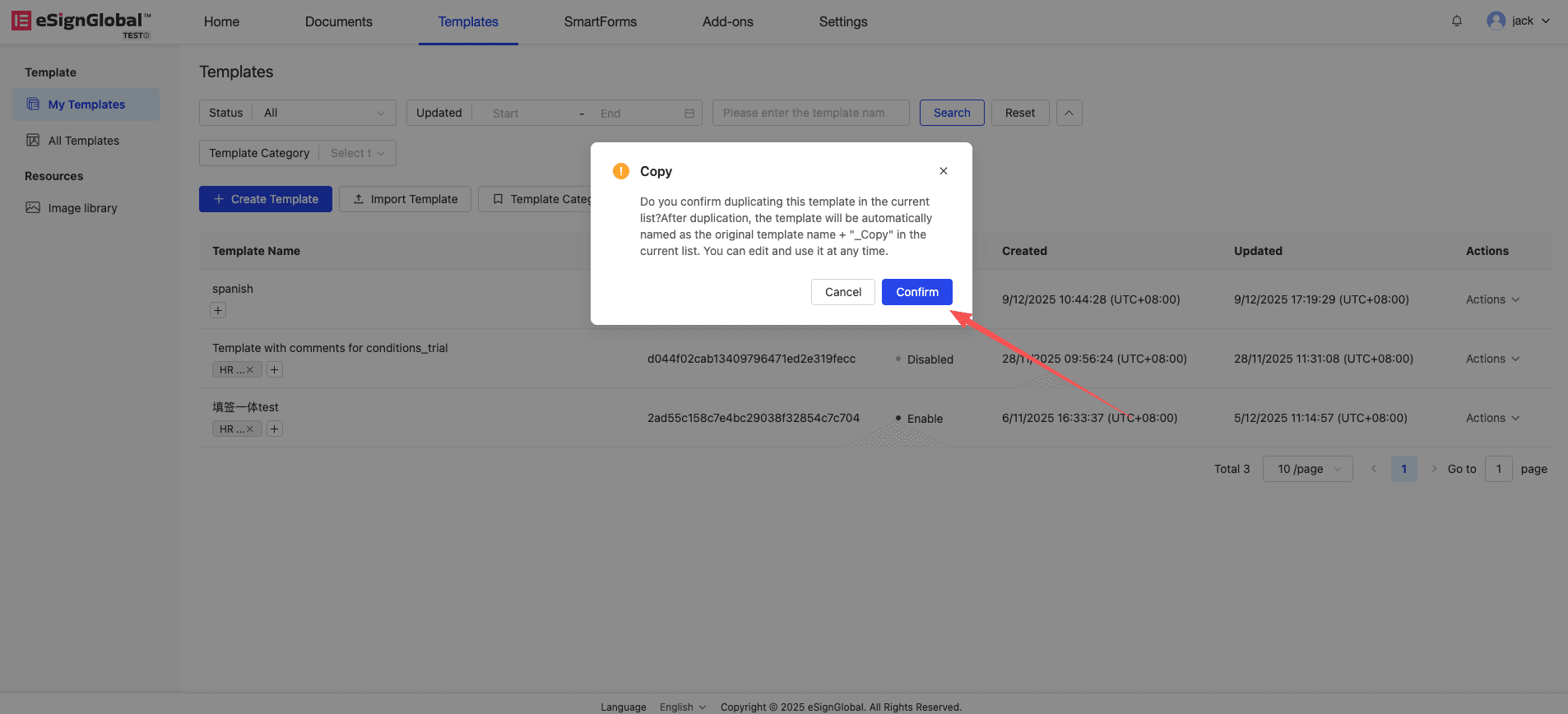This screenshot has height=714, width=1568.
Task: Click the eSignGlobal logo
Action: (x=81, y=22)
